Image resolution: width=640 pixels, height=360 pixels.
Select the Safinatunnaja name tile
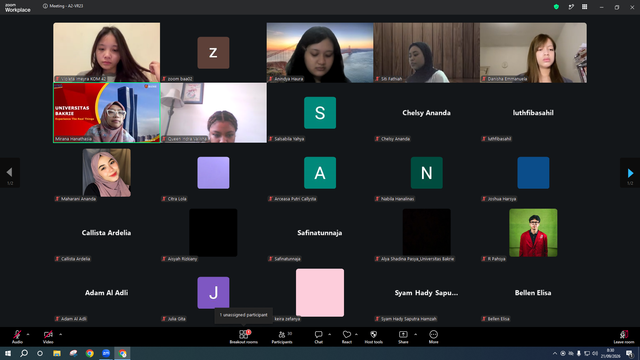coord(320,233)
